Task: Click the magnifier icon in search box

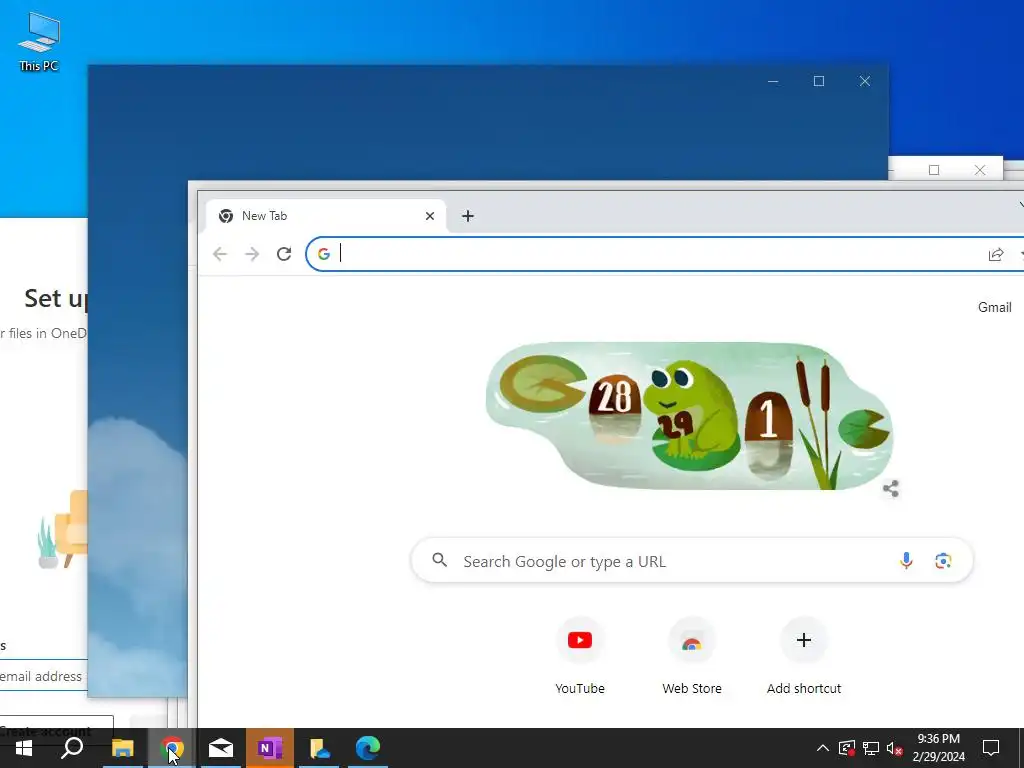Action: pos(440,560)
